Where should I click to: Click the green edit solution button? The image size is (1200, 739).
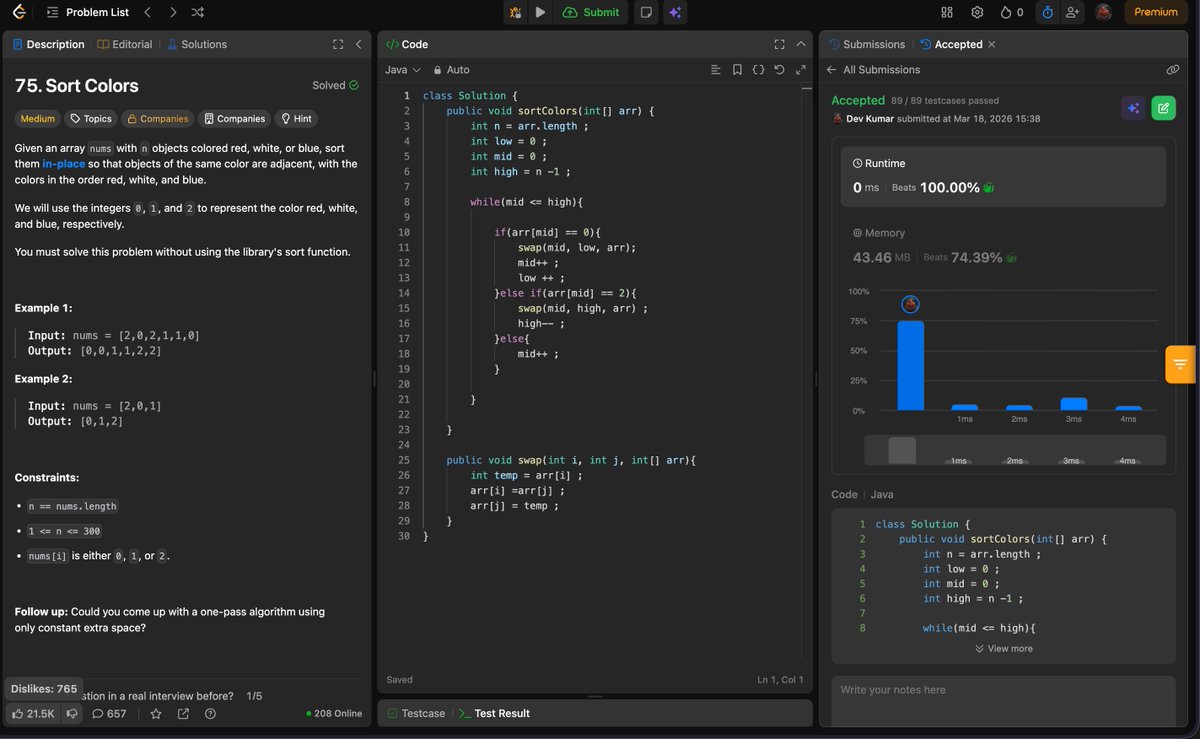coord(1163,108)
